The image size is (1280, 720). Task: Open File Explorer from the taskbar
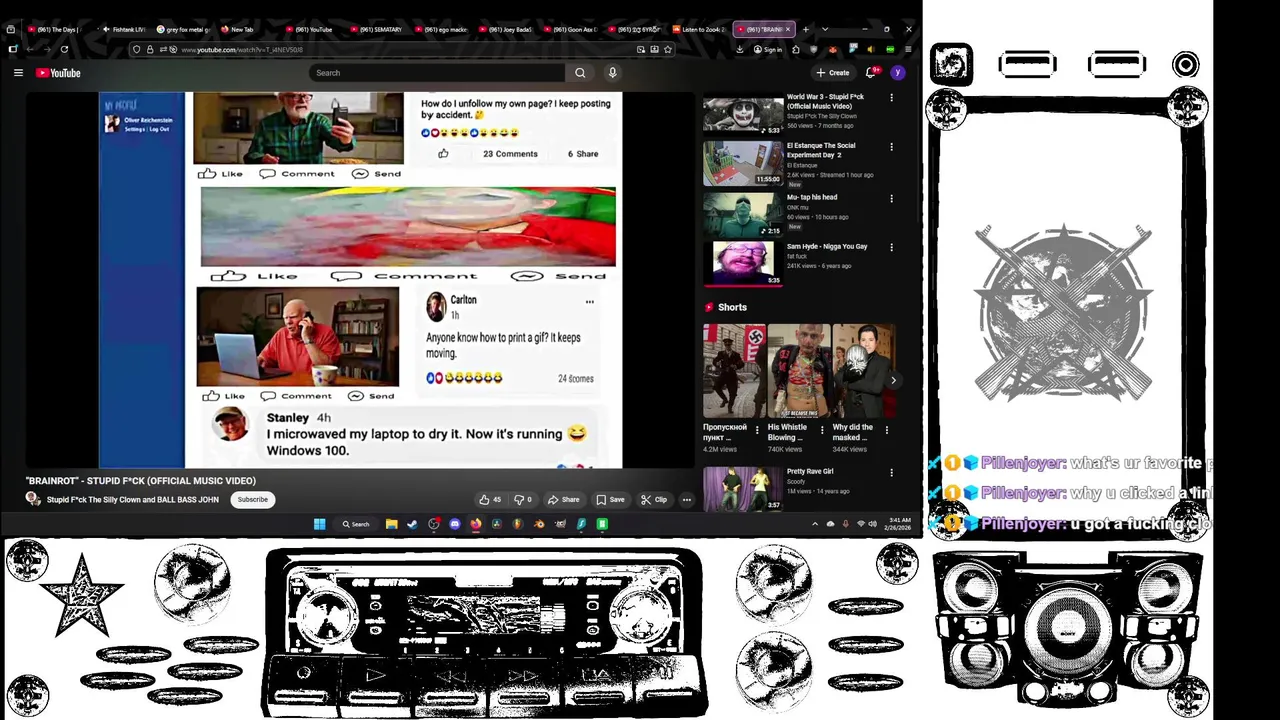point(391,524)
